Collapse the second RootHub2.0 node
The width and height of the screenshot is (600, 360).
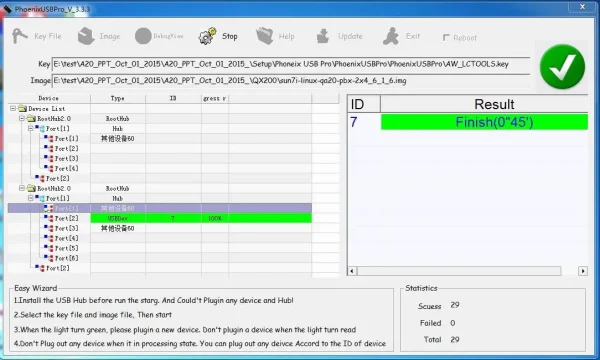22,188
